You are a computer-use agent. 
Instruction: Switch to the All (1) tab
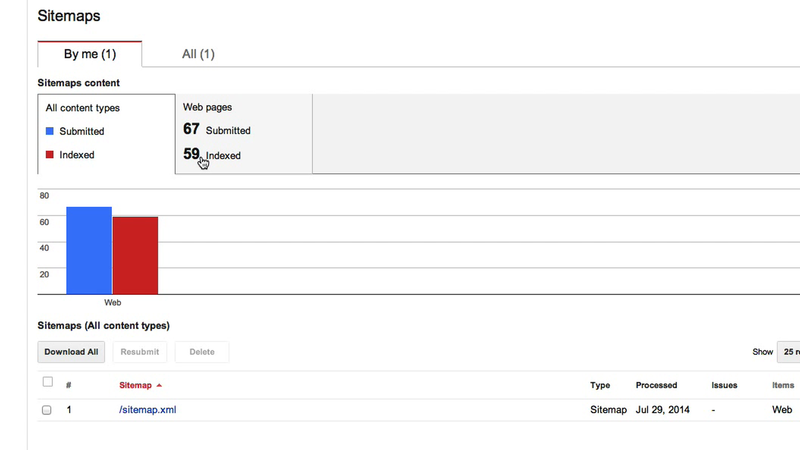(198, 54)
